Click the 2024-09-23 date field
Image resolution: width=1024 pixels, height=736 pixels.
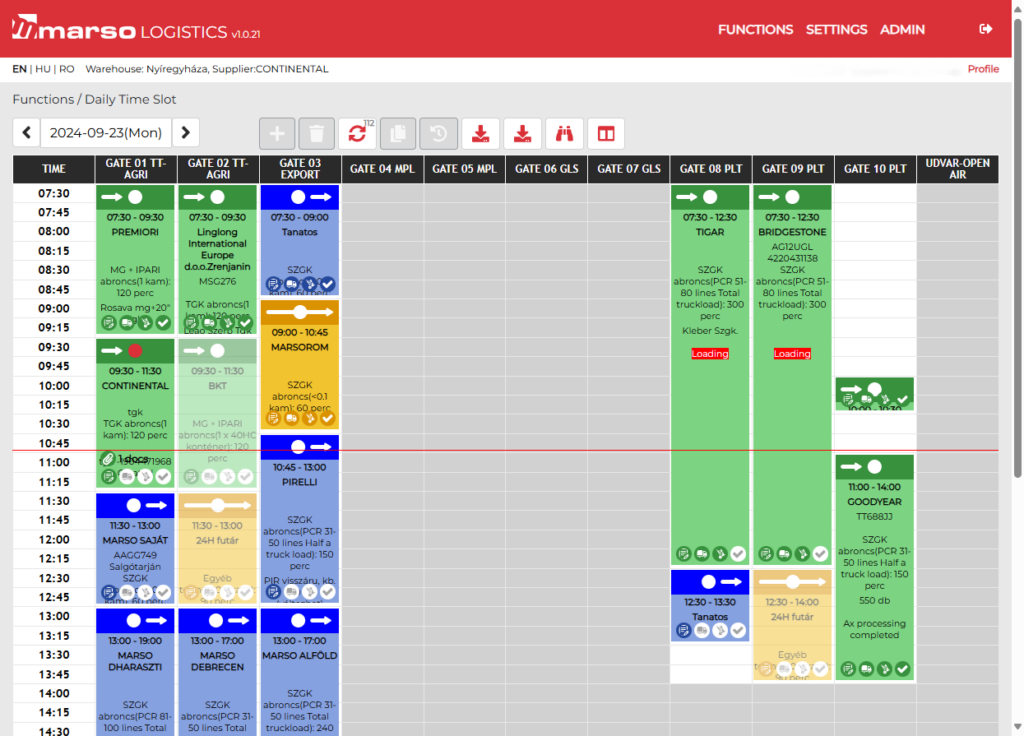(106, 132)
